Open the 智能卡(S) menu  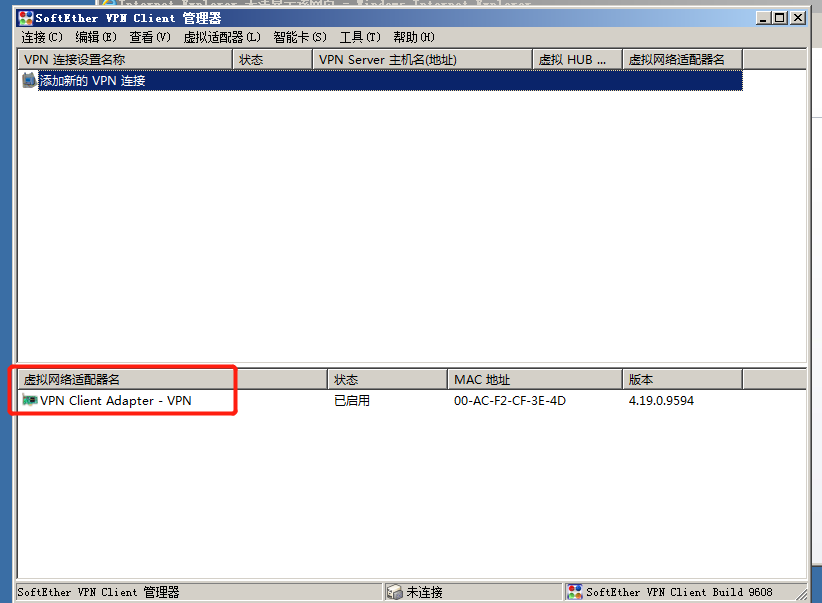(299, 37)
